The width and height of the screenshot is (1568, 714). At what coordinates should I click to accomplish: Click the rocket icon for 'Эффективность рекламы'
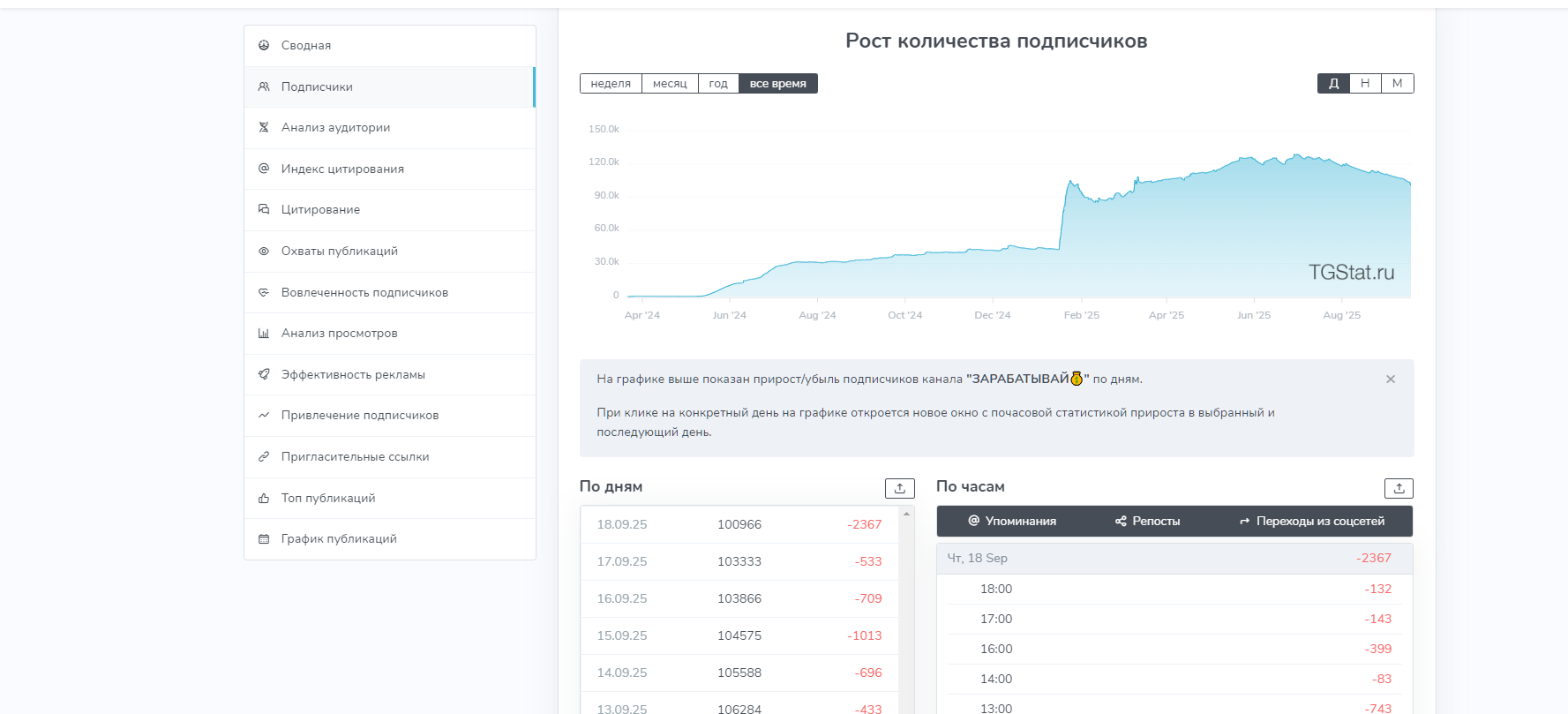point(264,374)
